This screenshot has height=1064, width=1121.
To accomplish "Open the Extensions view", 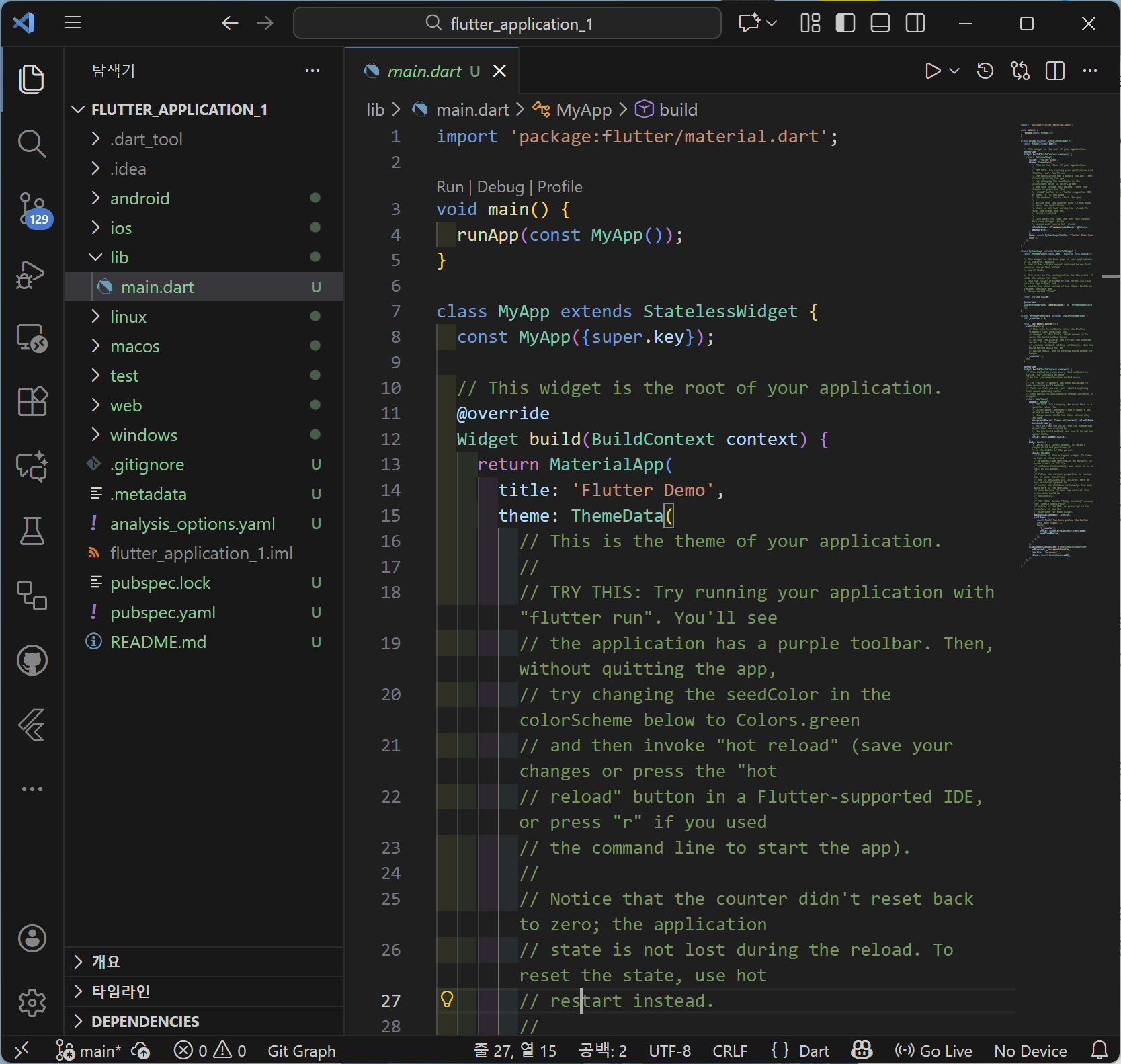I will (32, 402).
